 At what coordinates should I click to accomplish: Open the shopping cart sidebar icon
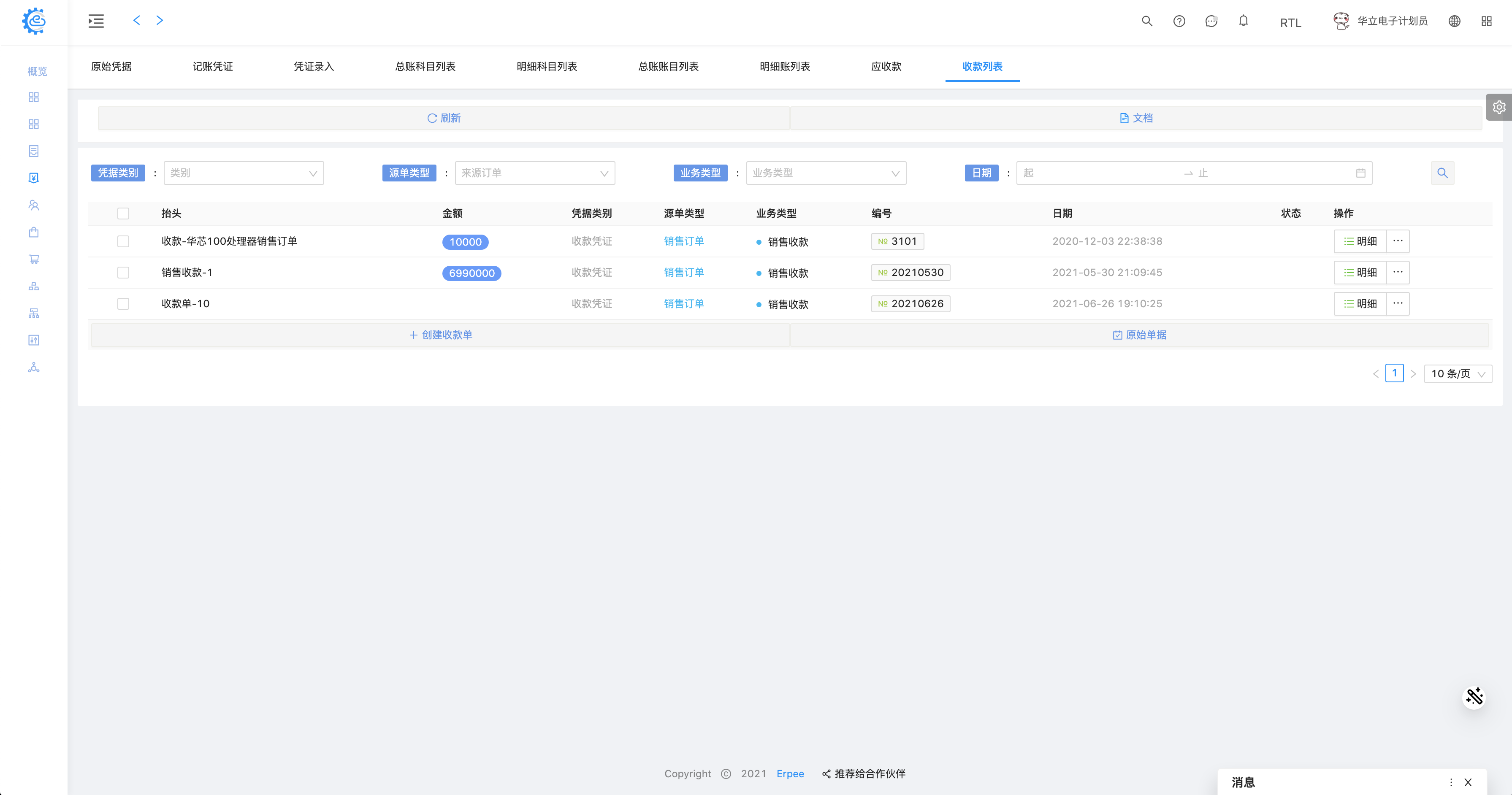33,259
